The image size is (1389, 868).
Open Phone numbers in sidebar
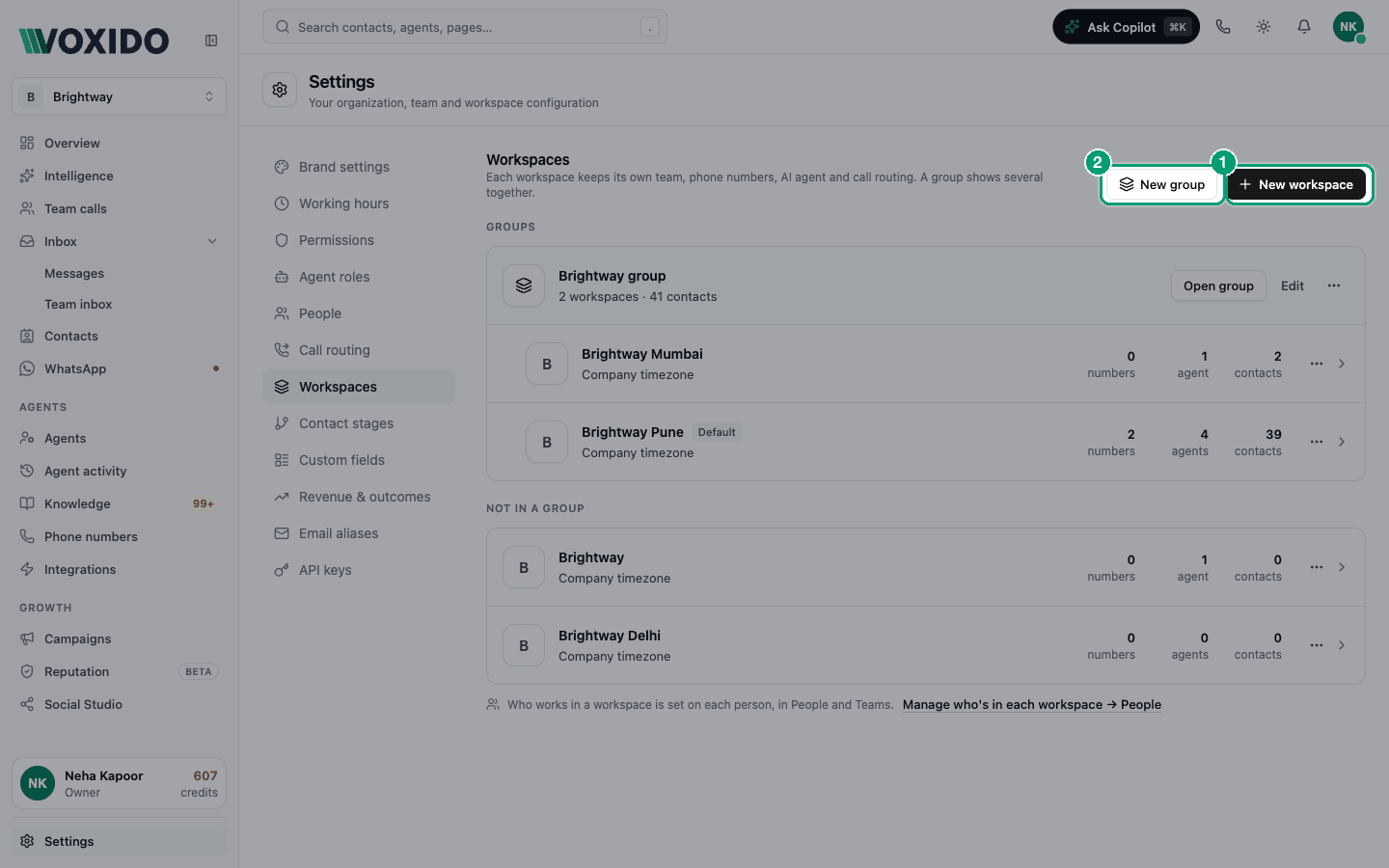pos(120,536)
